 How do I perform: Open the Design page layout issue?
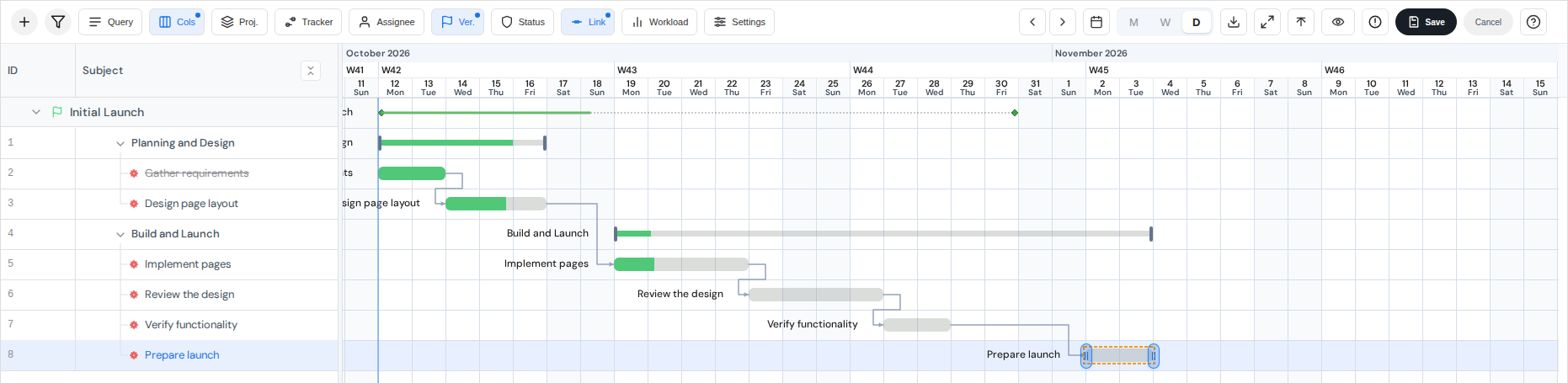[x=191, y=204]
